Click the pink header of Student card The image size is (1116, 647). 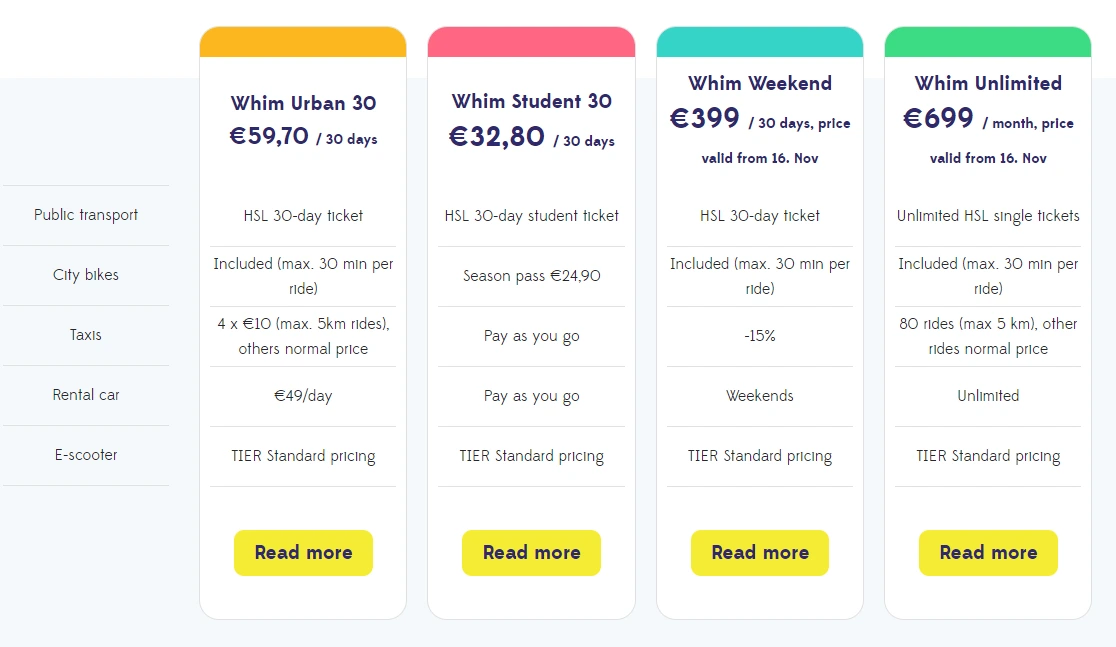[x=532, y=42]
